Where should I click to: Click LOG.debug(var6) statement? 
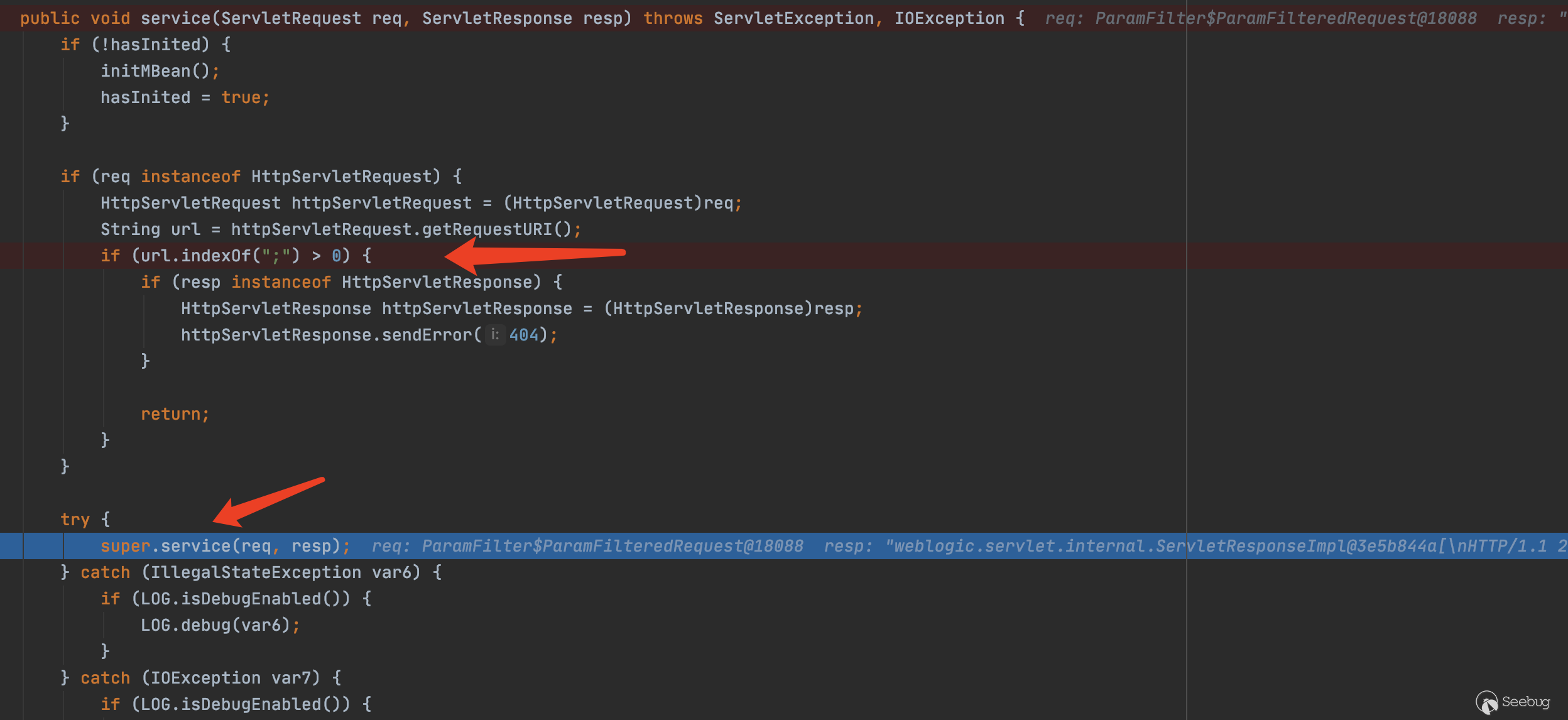(x=215, y=625)
